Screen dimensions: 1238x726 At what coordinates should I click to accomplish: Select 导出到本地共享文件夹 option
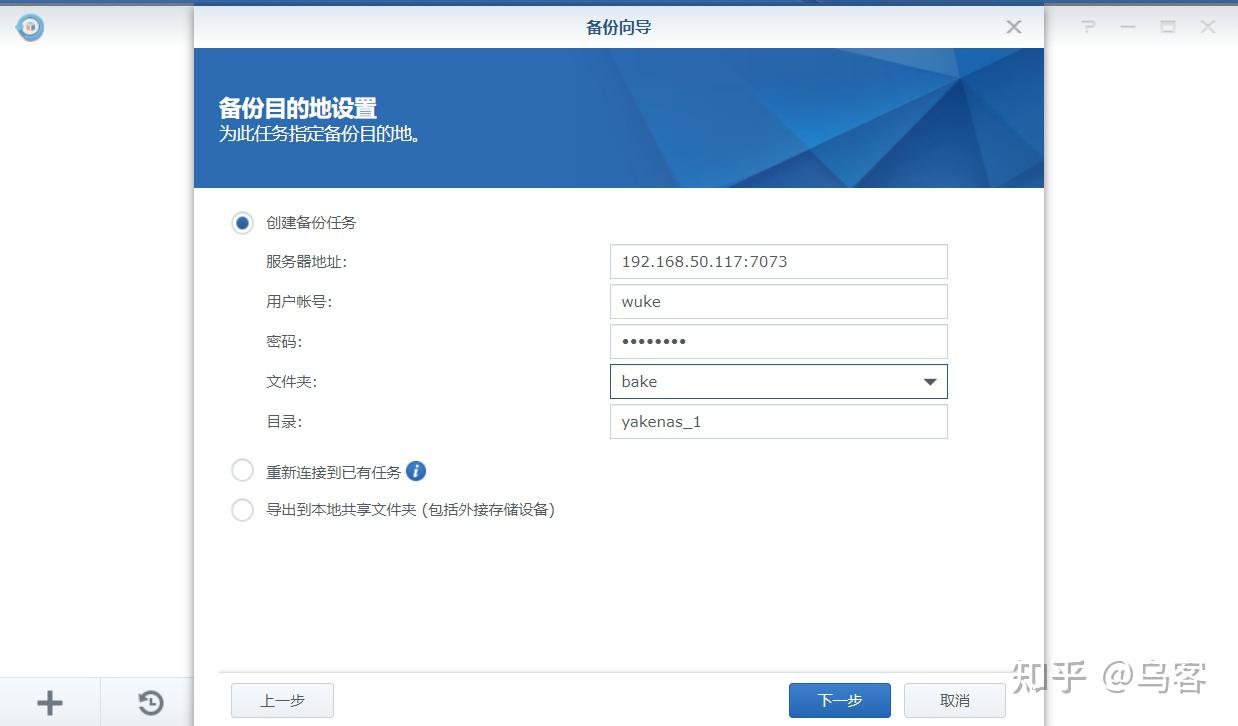click(x=242, y=510)
